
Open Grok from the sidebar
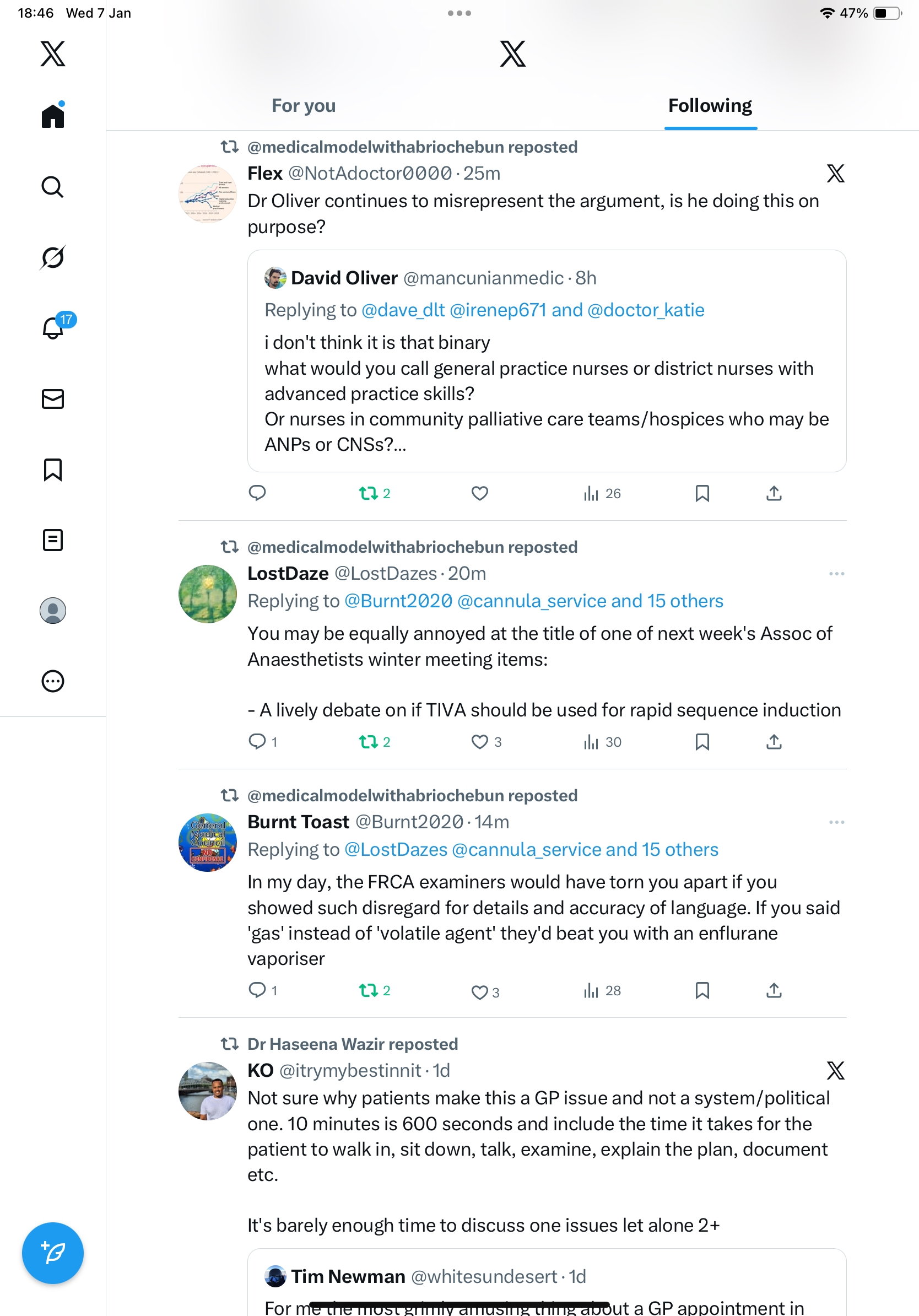pos(53,257)
